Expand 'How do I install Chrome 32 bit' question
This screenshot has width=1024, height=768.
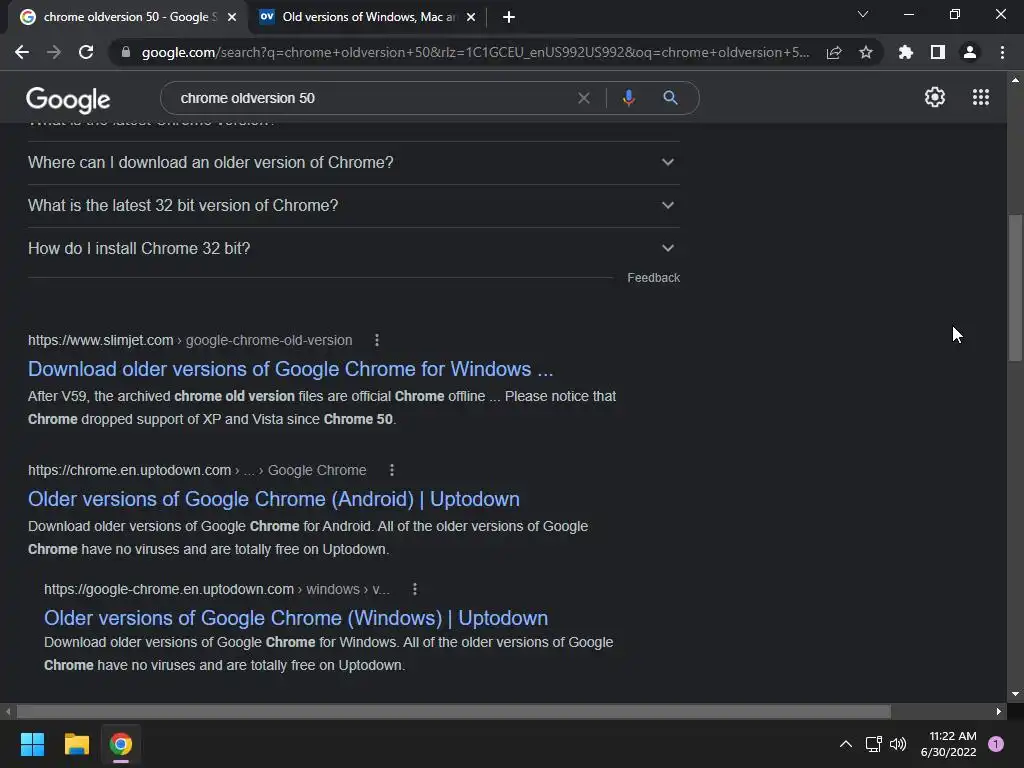click(x=353, y=249)
